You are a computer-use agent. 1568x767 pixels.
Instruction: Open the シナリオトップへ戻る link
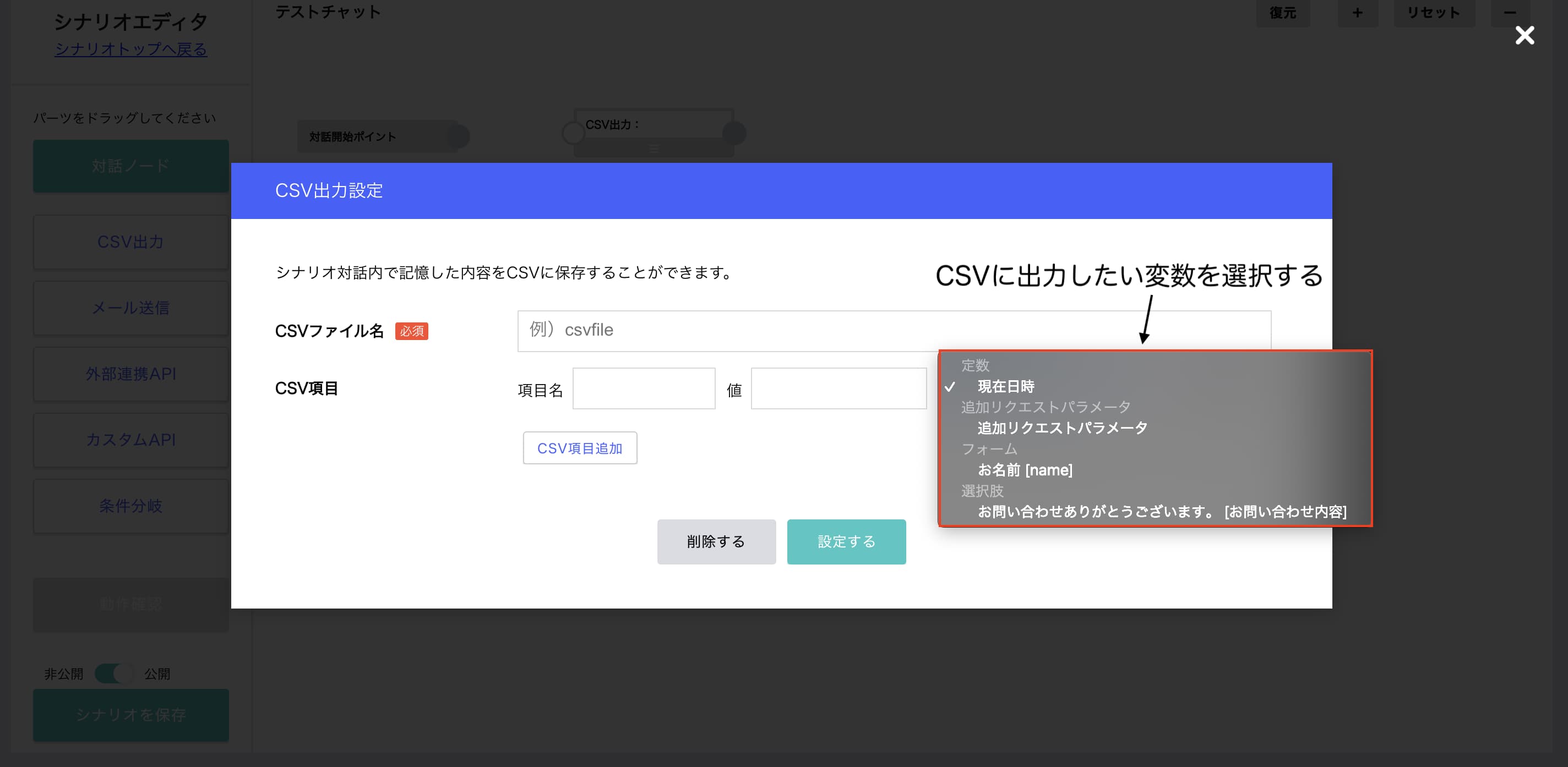[131, 48]
